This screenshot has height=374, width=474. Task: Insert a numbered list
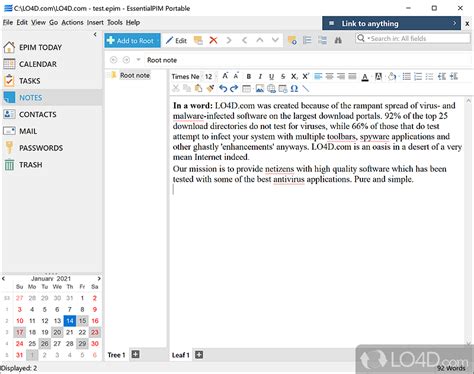418,77
